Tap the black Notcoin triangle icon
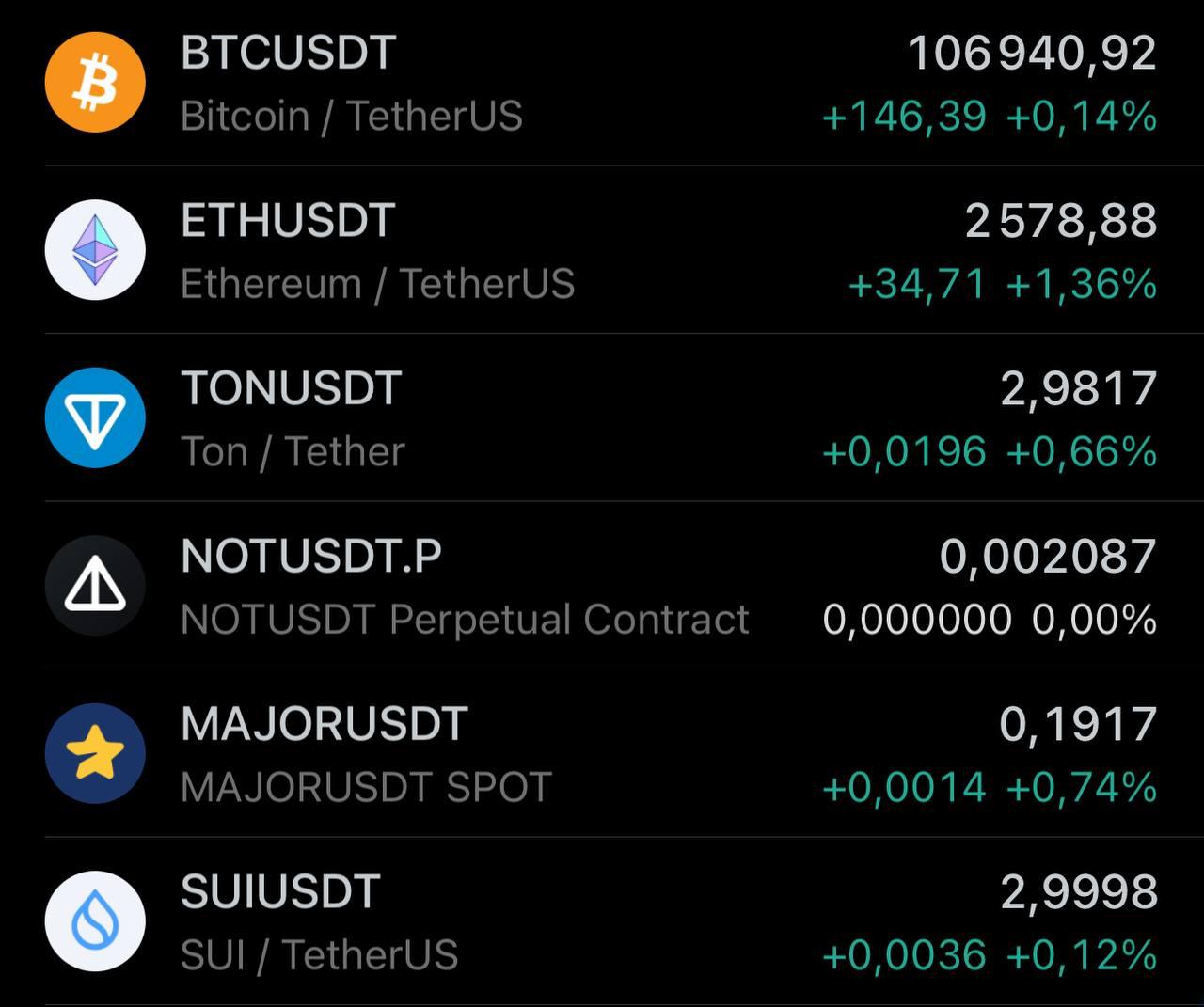 pos(95,586)
